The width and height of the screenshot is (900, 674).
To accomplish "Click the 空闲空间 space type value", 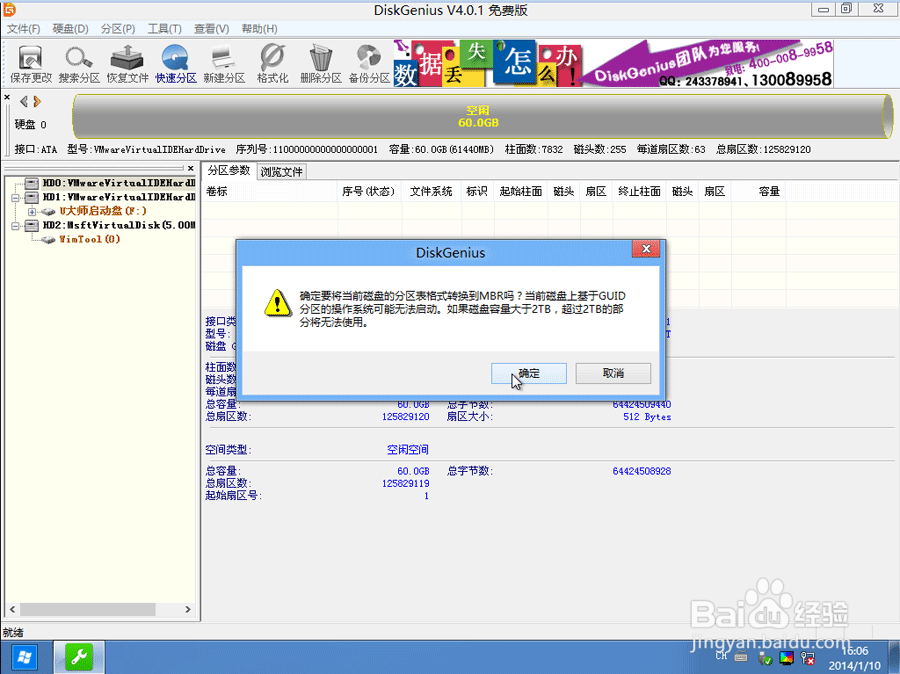I will coord(408,450).
